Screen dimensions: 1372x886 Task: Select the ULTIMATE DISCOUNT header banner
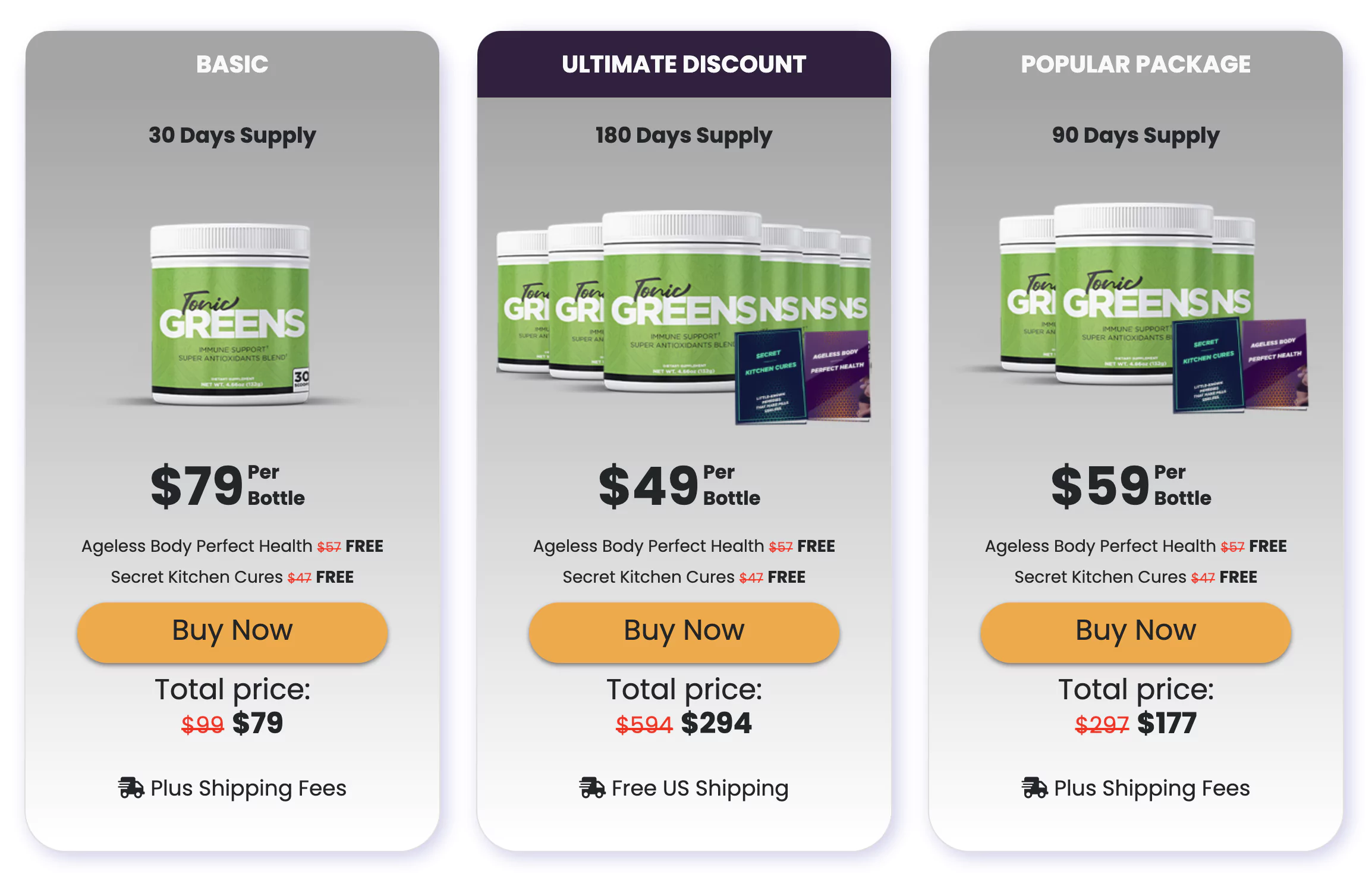tap(684, 64)
